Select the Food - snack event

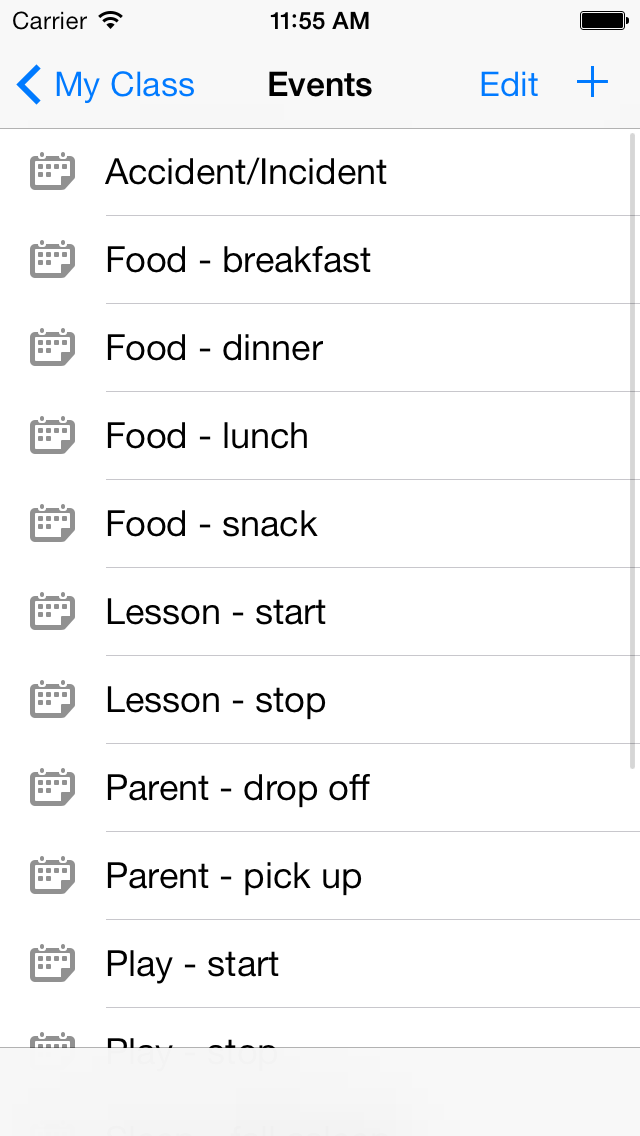click(x=320, y=524)
